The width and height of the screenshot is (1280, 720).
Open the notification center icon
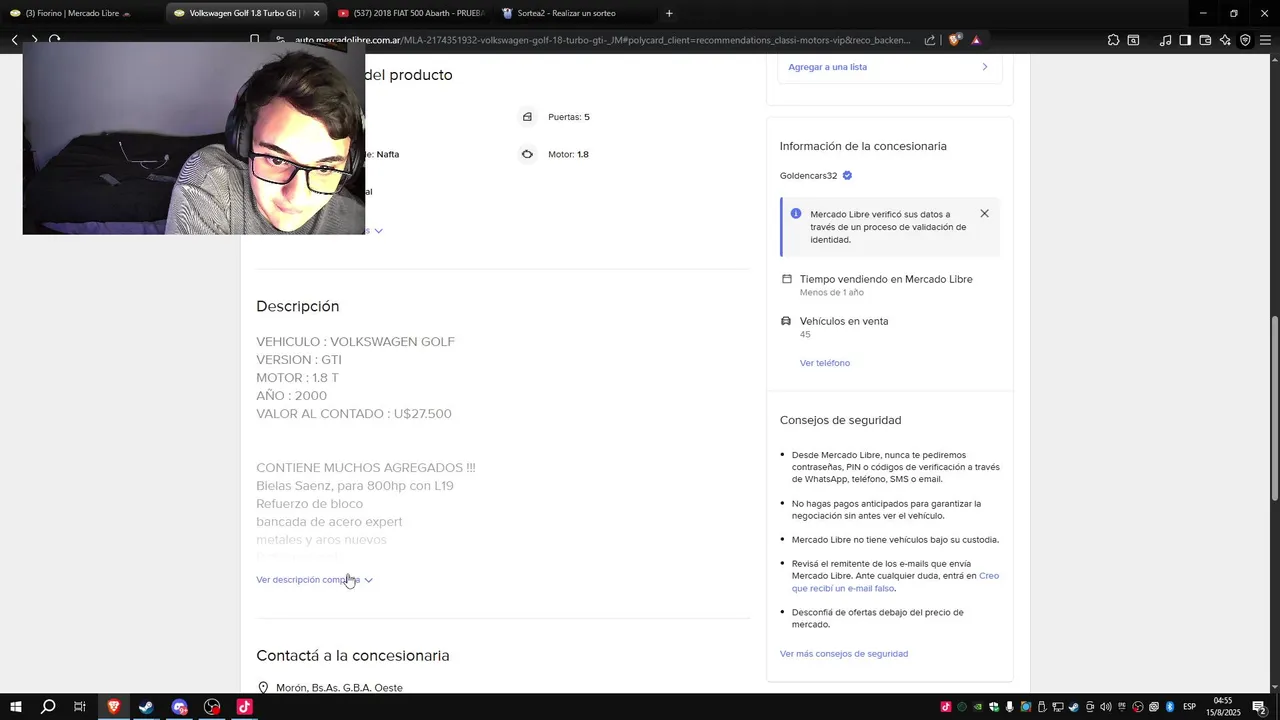pyautogui.click(x=1259, y=707)
